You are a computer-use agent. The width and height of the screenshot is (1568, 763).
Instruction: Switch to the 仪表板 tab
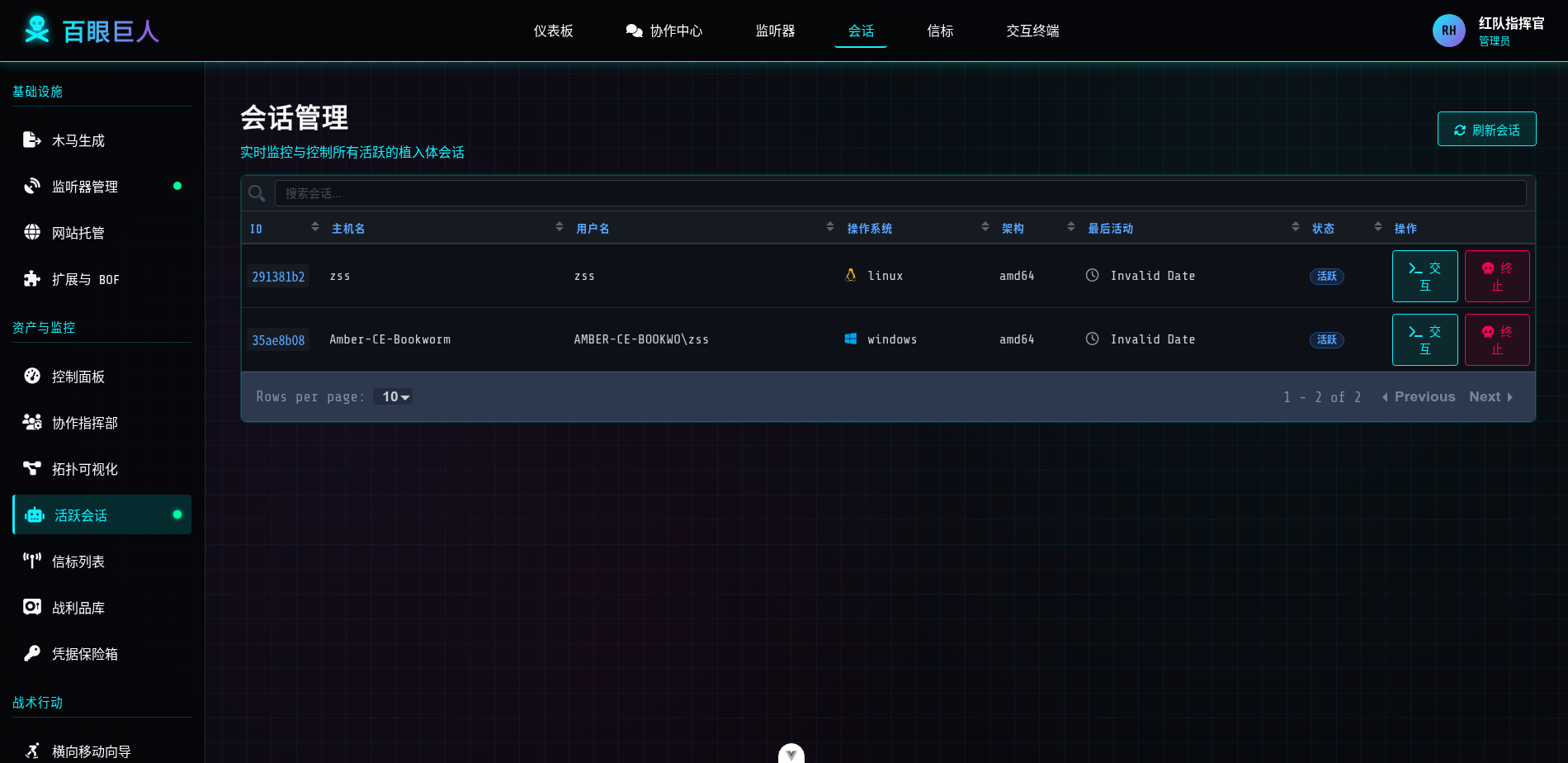coord(553,31)
